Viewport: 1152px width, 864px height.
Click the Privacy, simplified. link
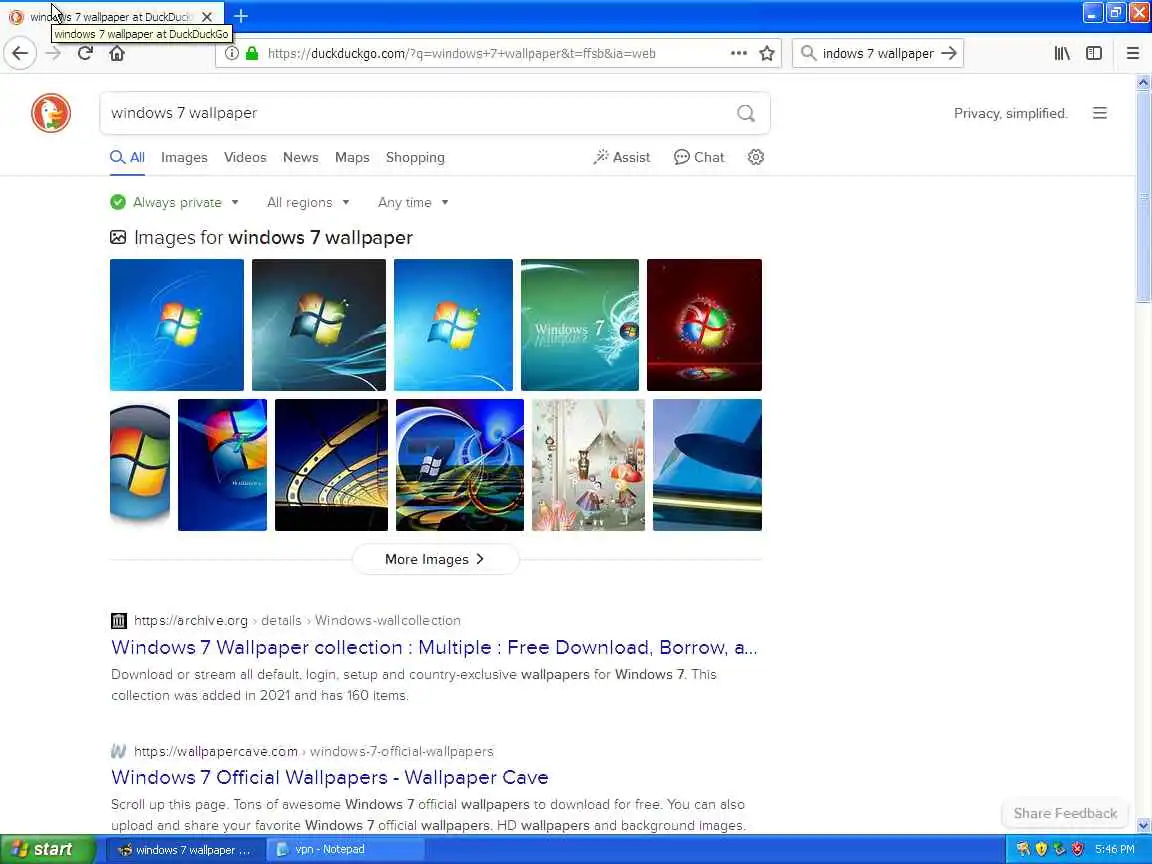(1010, 113)
